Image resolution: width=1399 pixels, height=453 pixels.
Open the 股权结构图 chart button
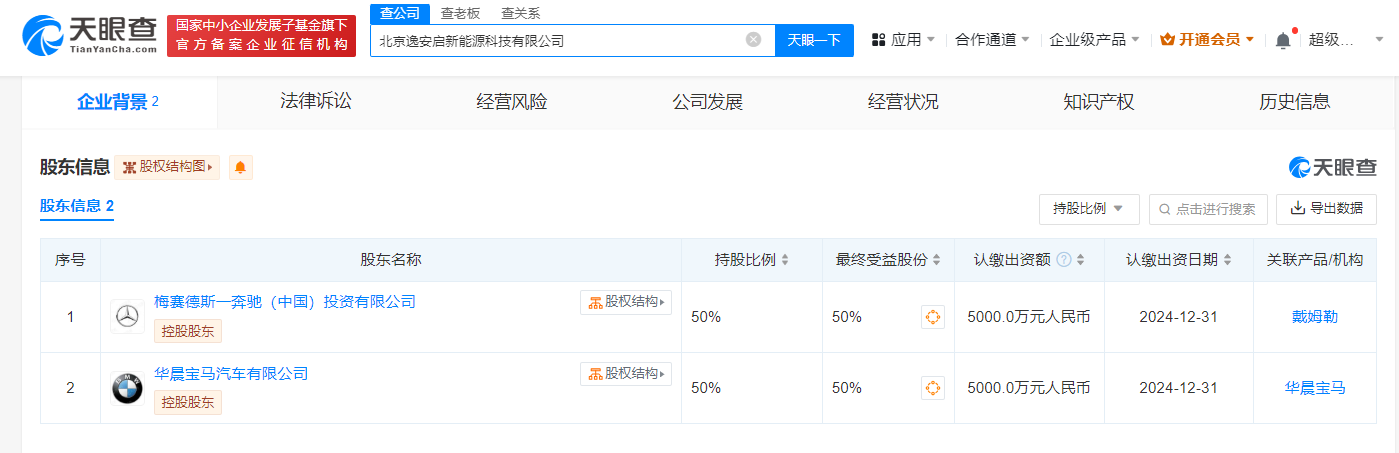point(167,167)
